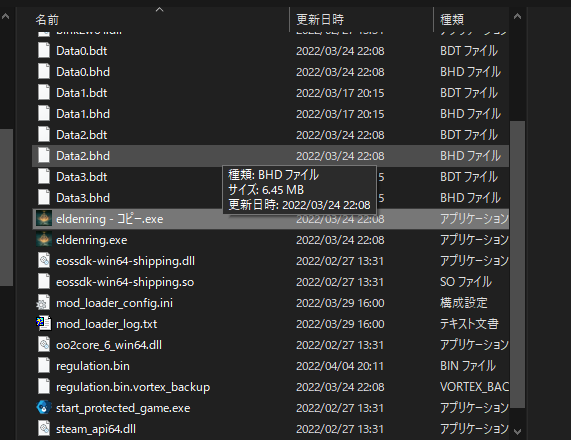571x440 pixels.
Task: Select the file name mod_loader_log.txt
Action: click(x=106, y=324)
